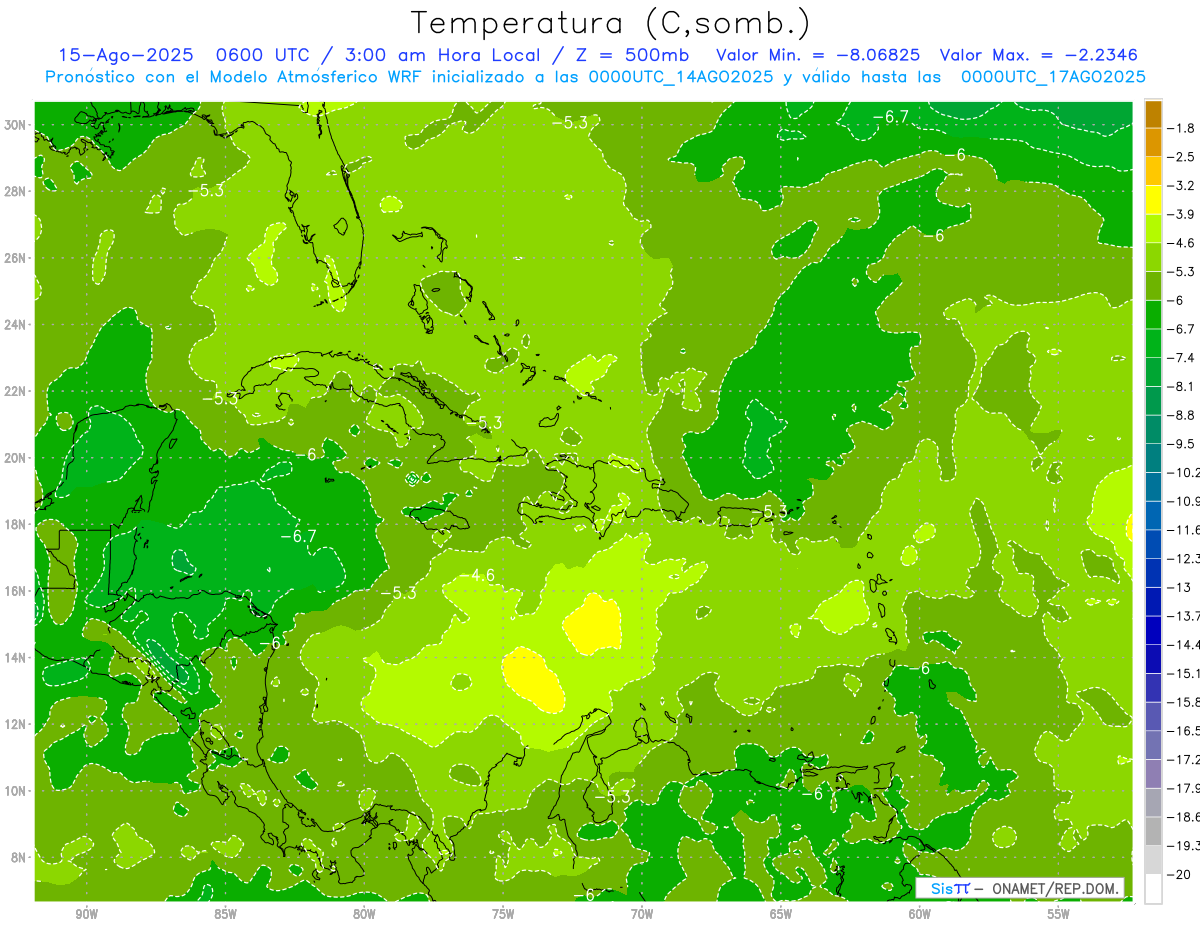Click the "0000UTC_14AGO2025" initialization timestamp
The width and height of the screenshot is (1200, 927).
tap(681, 77)
